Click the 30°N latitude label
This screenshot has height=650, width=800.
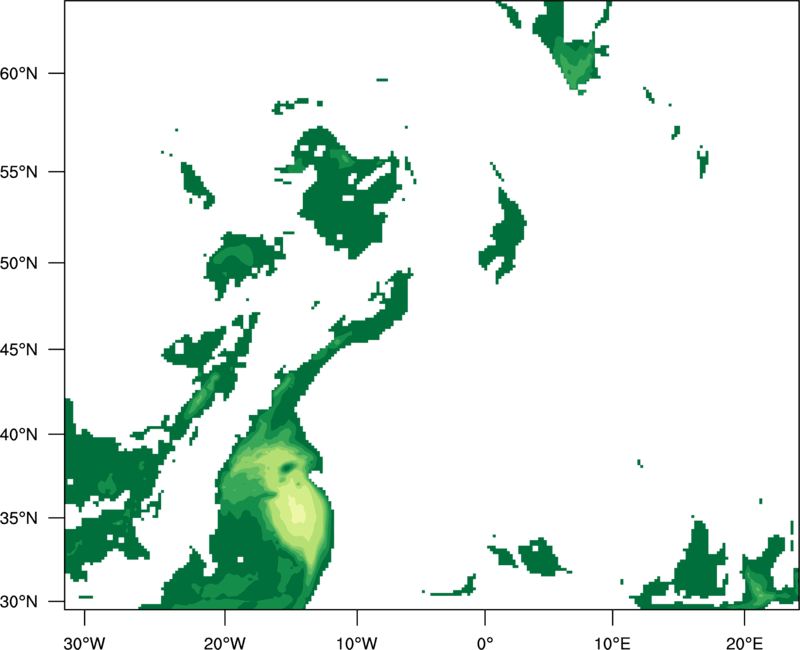(x=19, y=602)
